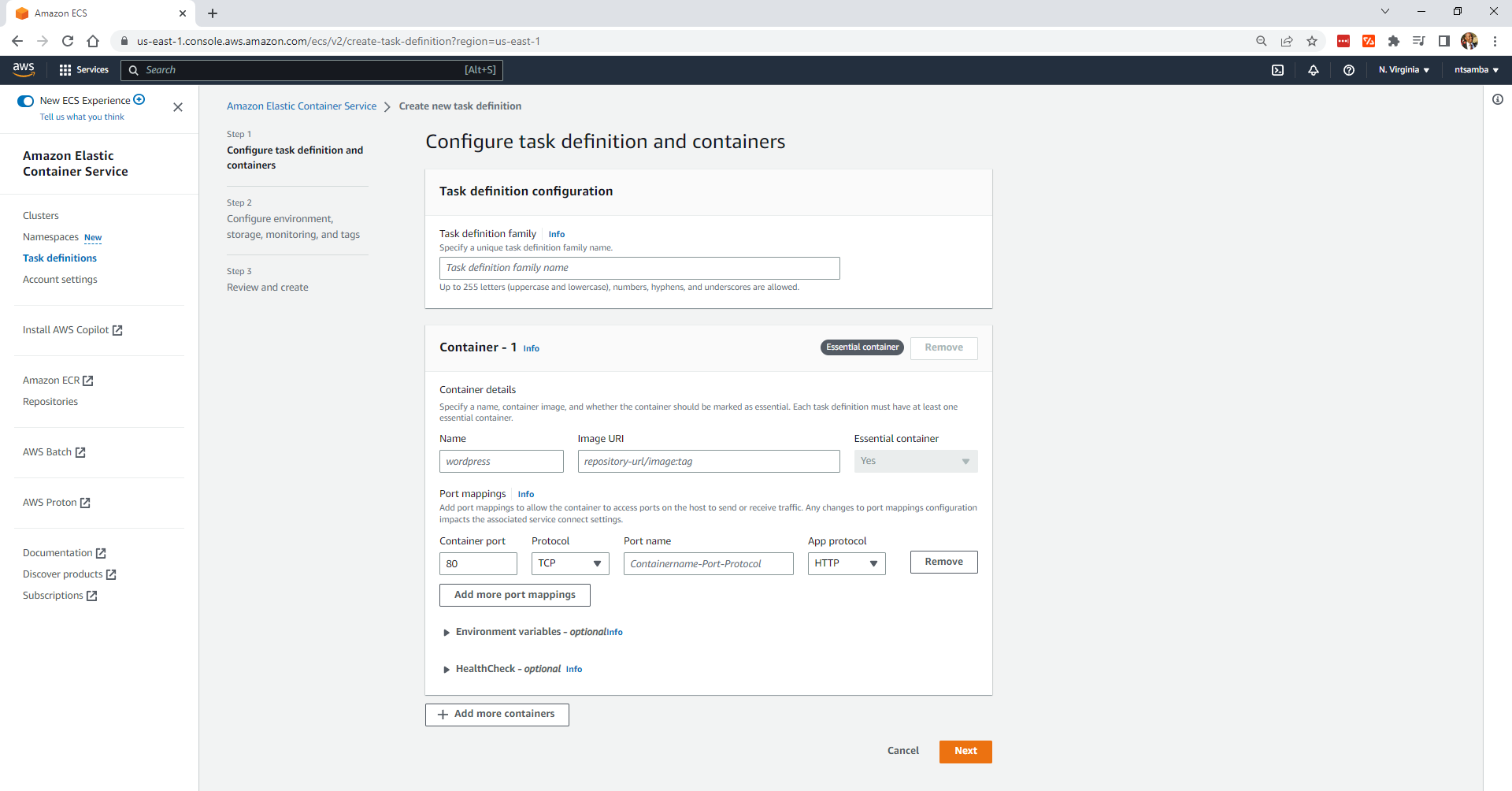Viewport: 1512px width, 791px height.
Task: Open the notifications bell icon
Action: pyautogui.click(x=1314, y=70)
